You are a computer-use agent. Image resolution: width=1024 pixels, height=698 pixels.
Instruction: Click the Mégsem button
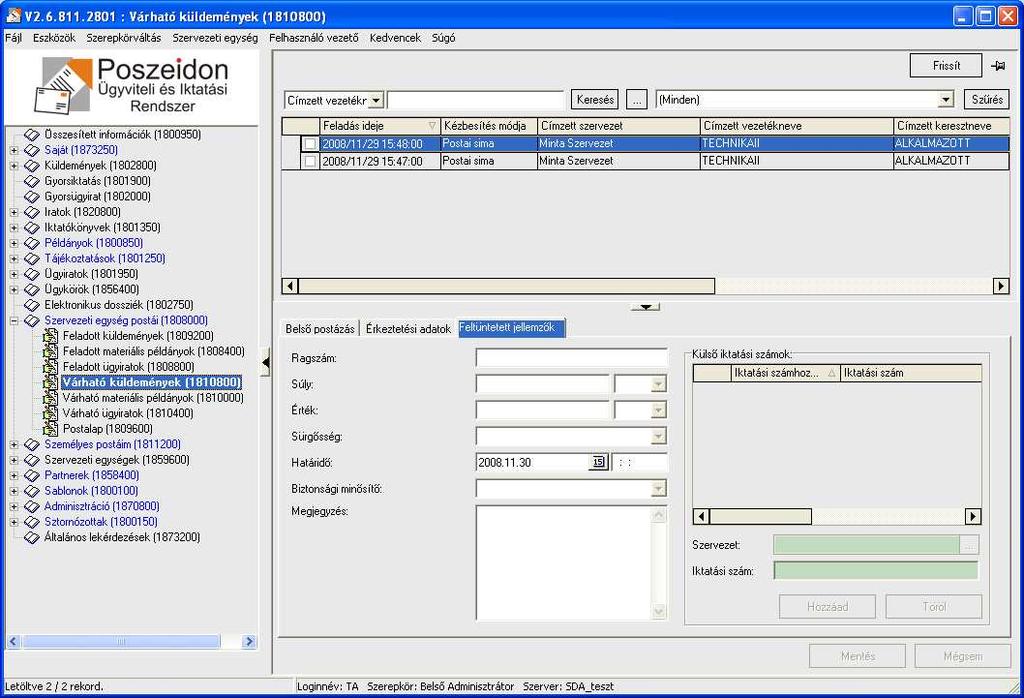pyautogui.click(x=963, y=656)
